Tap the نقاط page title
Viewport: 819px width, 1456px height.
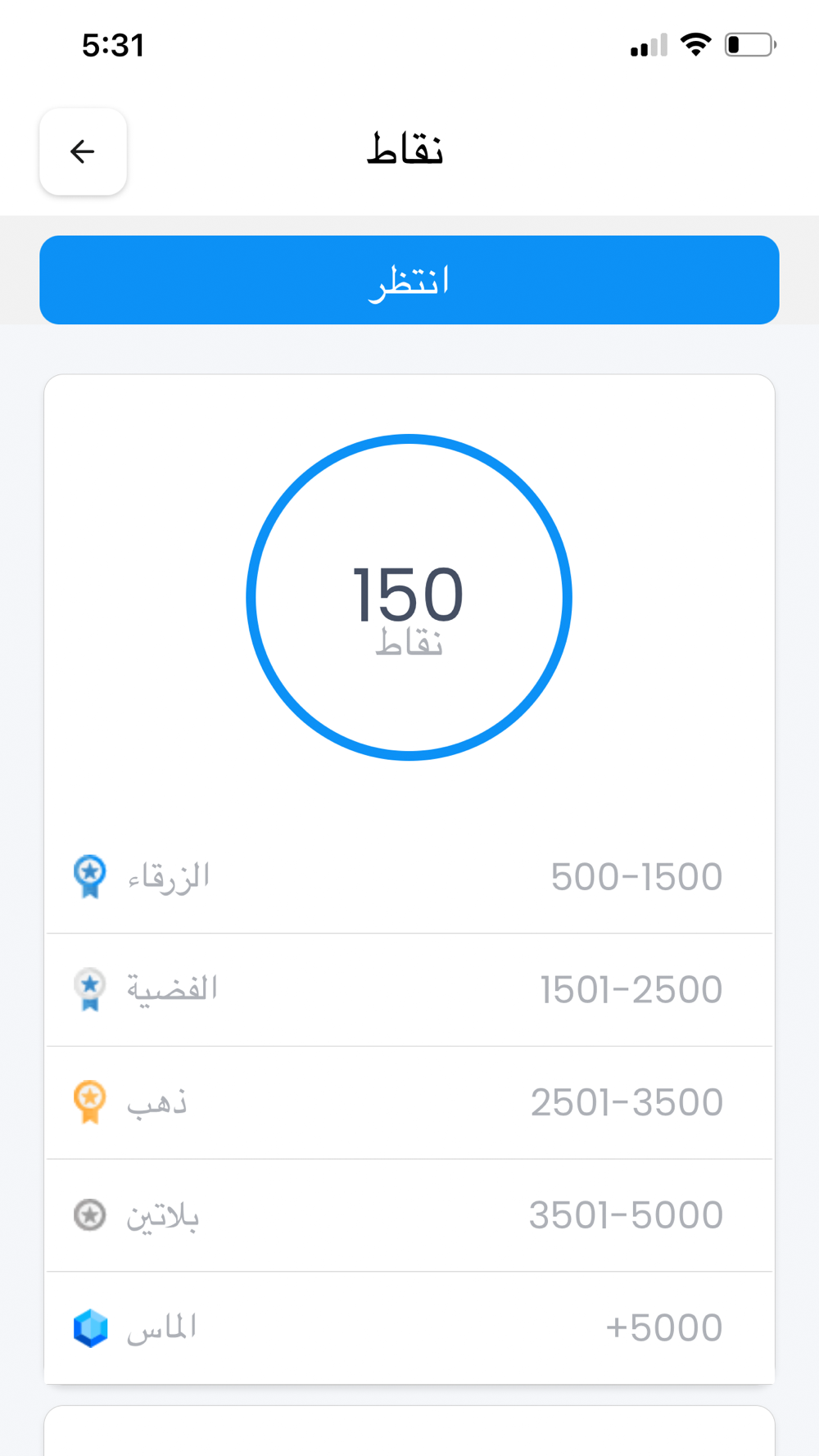click(x=405, y=149)
